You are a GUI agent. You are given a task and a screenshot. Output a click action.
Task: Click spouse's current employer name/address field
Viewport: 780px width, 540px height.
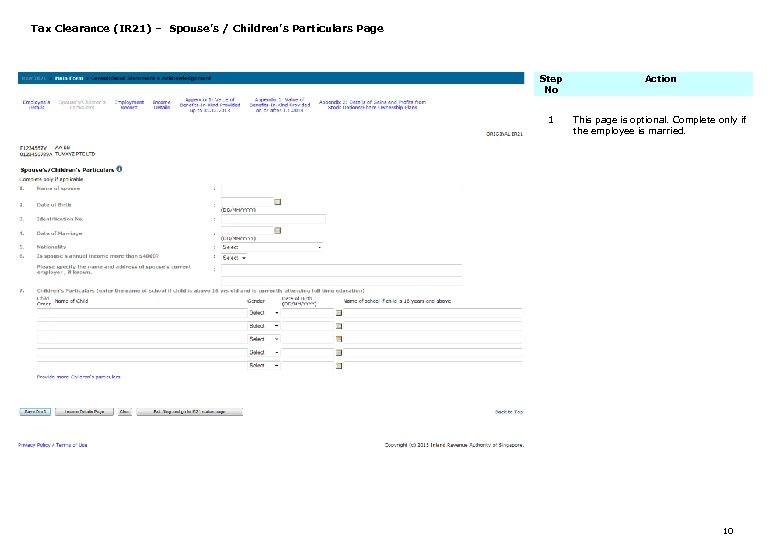pyautogui.click(x=342, y=270)
